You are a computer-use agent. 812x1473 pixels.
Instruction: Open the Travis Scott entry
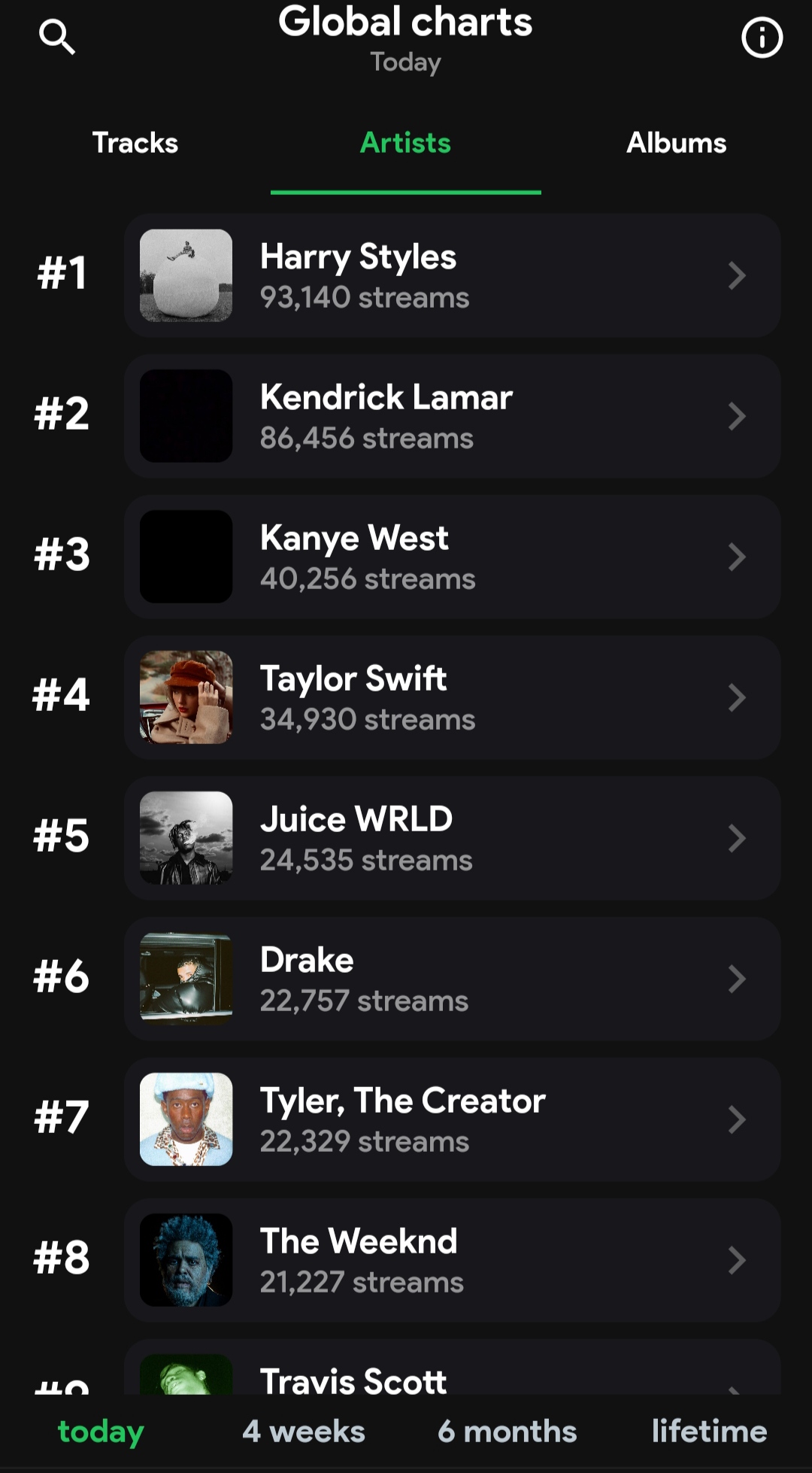coord(353,1380)
